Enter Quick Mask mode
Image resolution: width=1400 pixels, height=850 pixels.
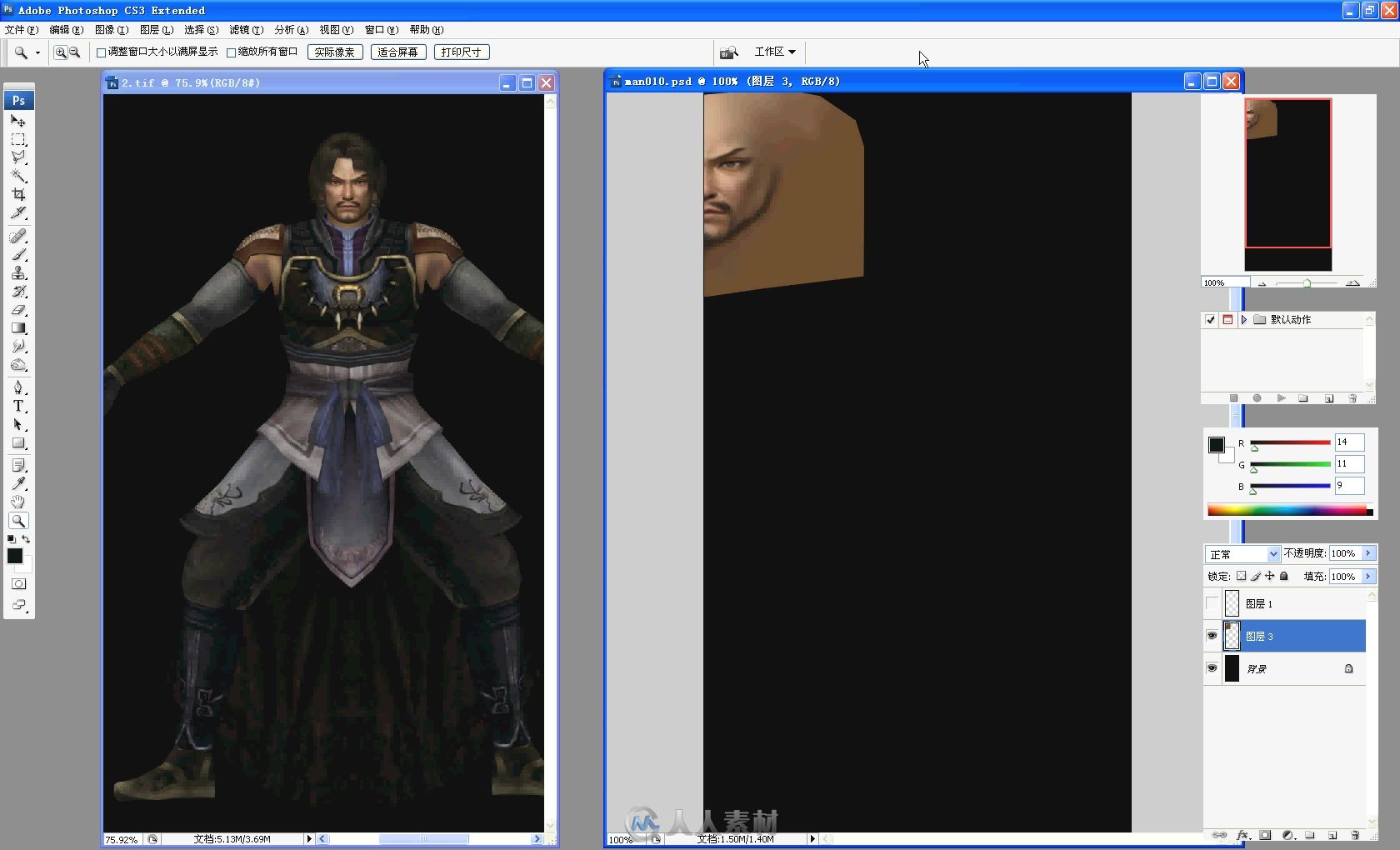click(x=18, y=583)
